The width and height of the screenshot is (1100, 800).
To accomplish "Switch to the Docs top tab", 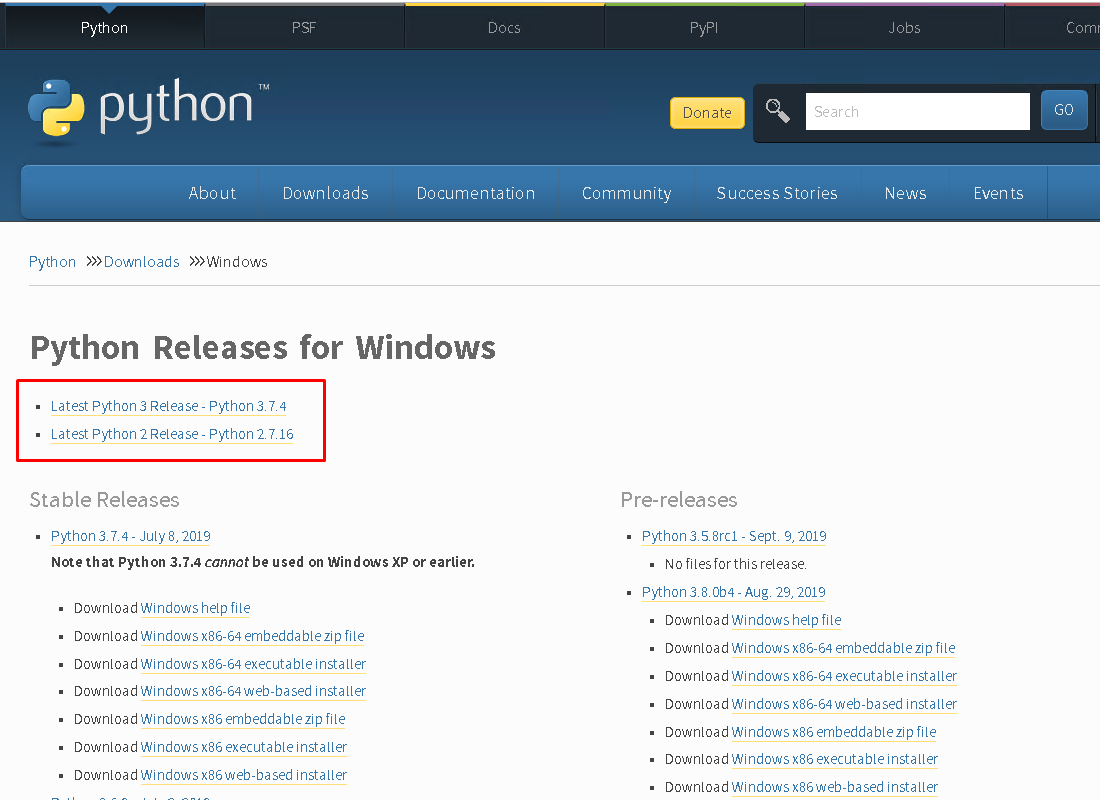I will coord(504,28).
